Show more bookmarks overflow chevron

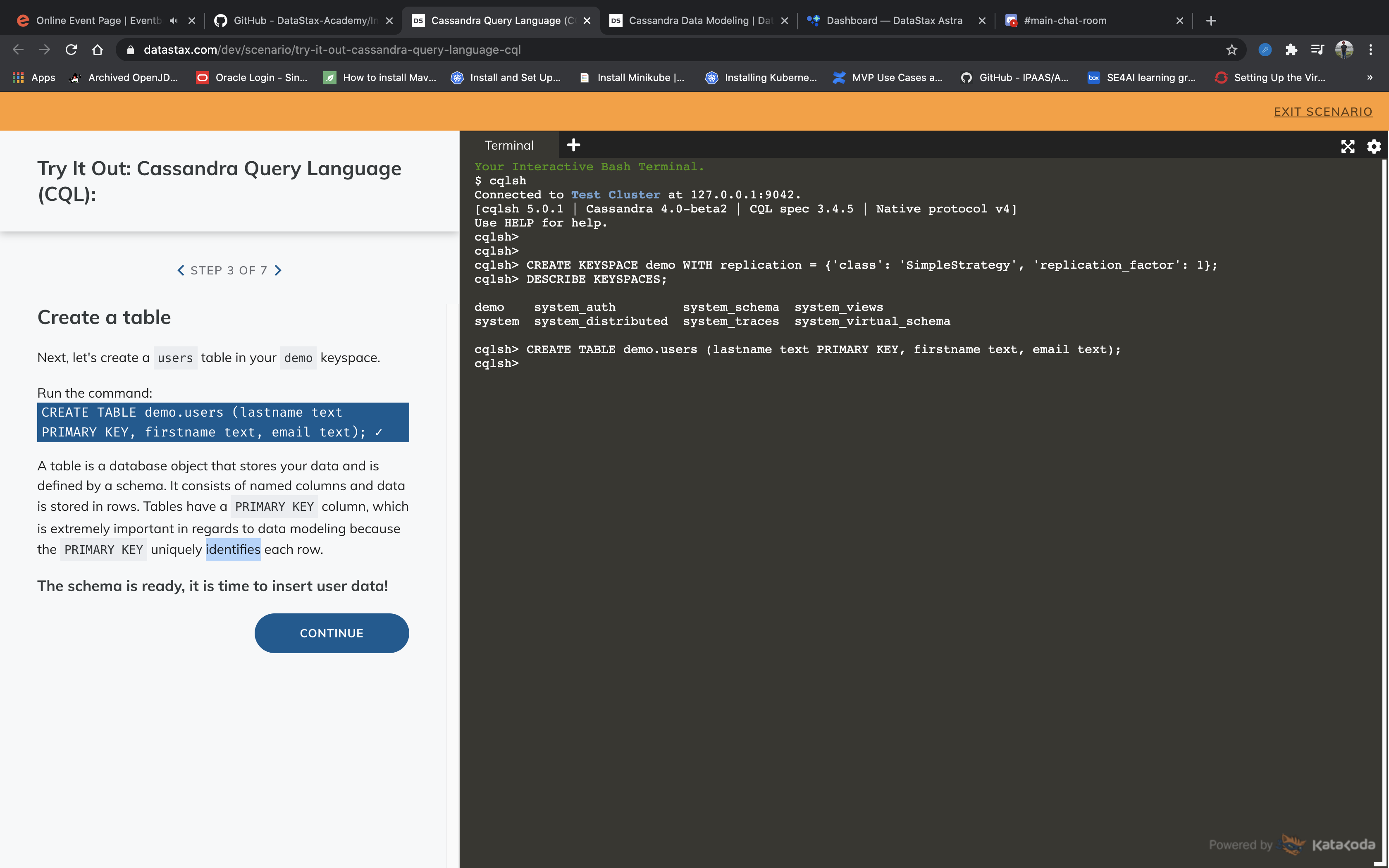pos(1370,78)
